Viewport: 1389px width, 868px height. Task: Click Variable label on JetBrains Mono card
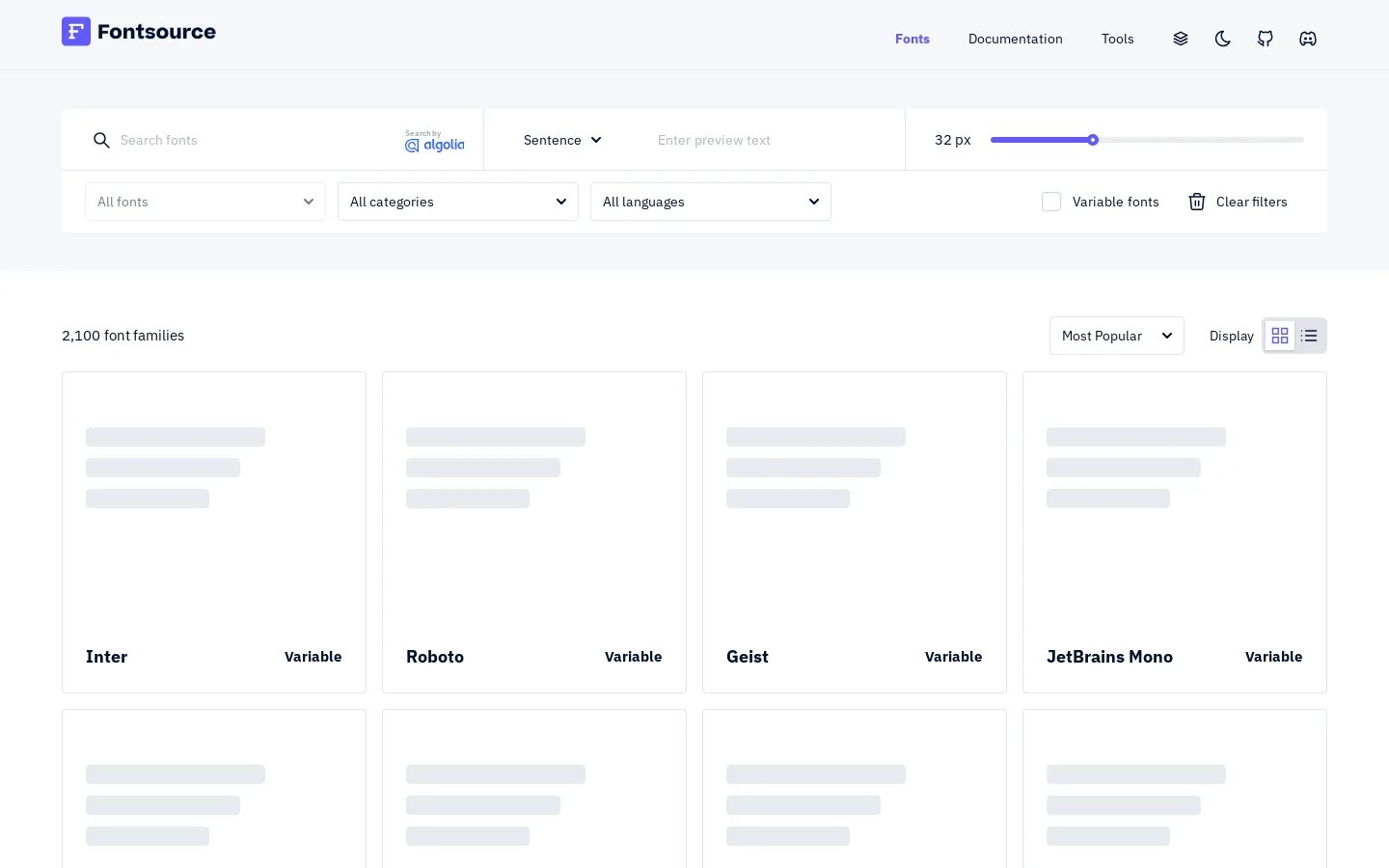coord(1274,657)
